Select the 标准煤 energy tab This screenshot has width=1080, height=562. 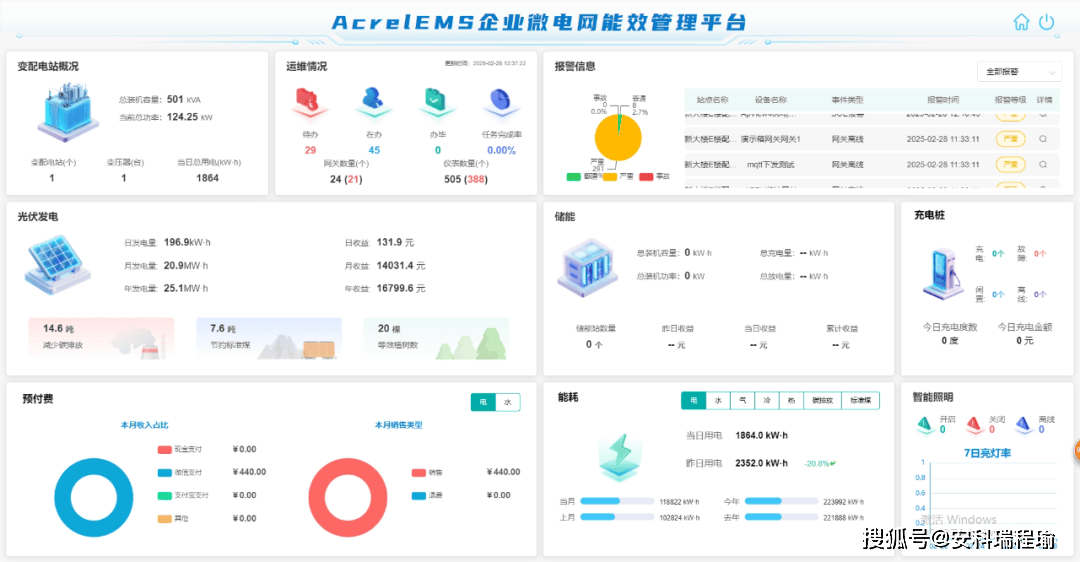pyautogui.click(x=860, y=400)
